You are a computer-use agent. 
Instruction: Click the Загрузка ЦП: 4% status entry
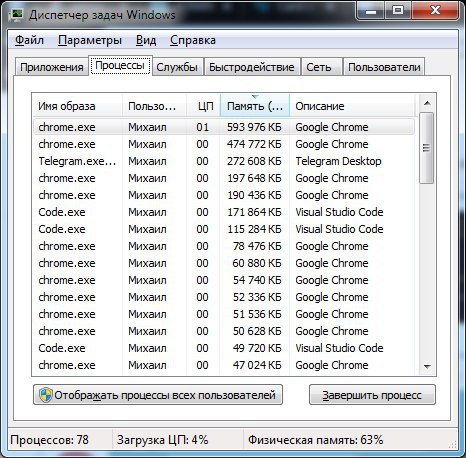pyautogui.click(x=163, y=440)
